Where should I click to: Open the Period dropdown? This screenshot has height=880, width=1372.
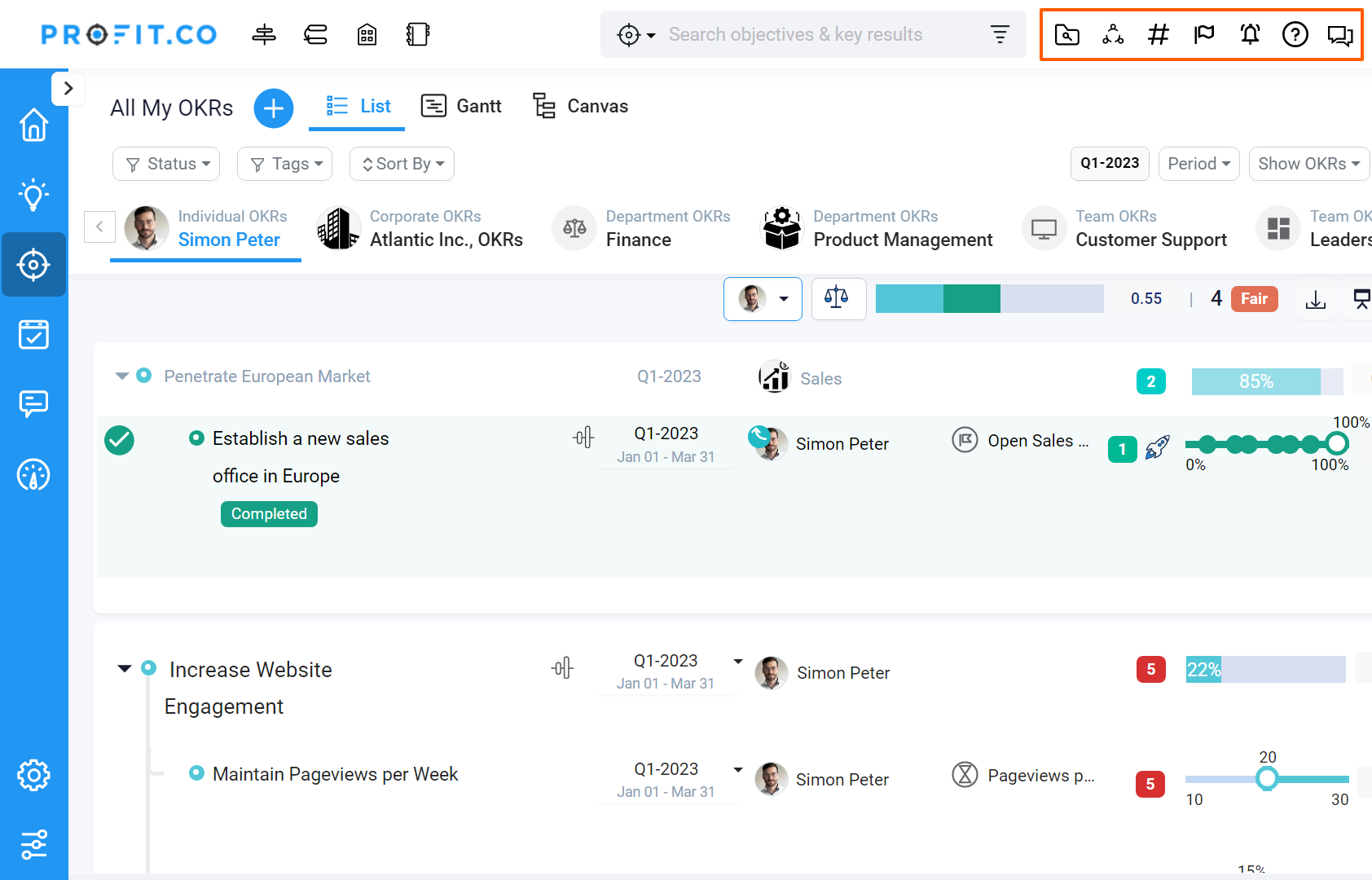(1198, 164)
